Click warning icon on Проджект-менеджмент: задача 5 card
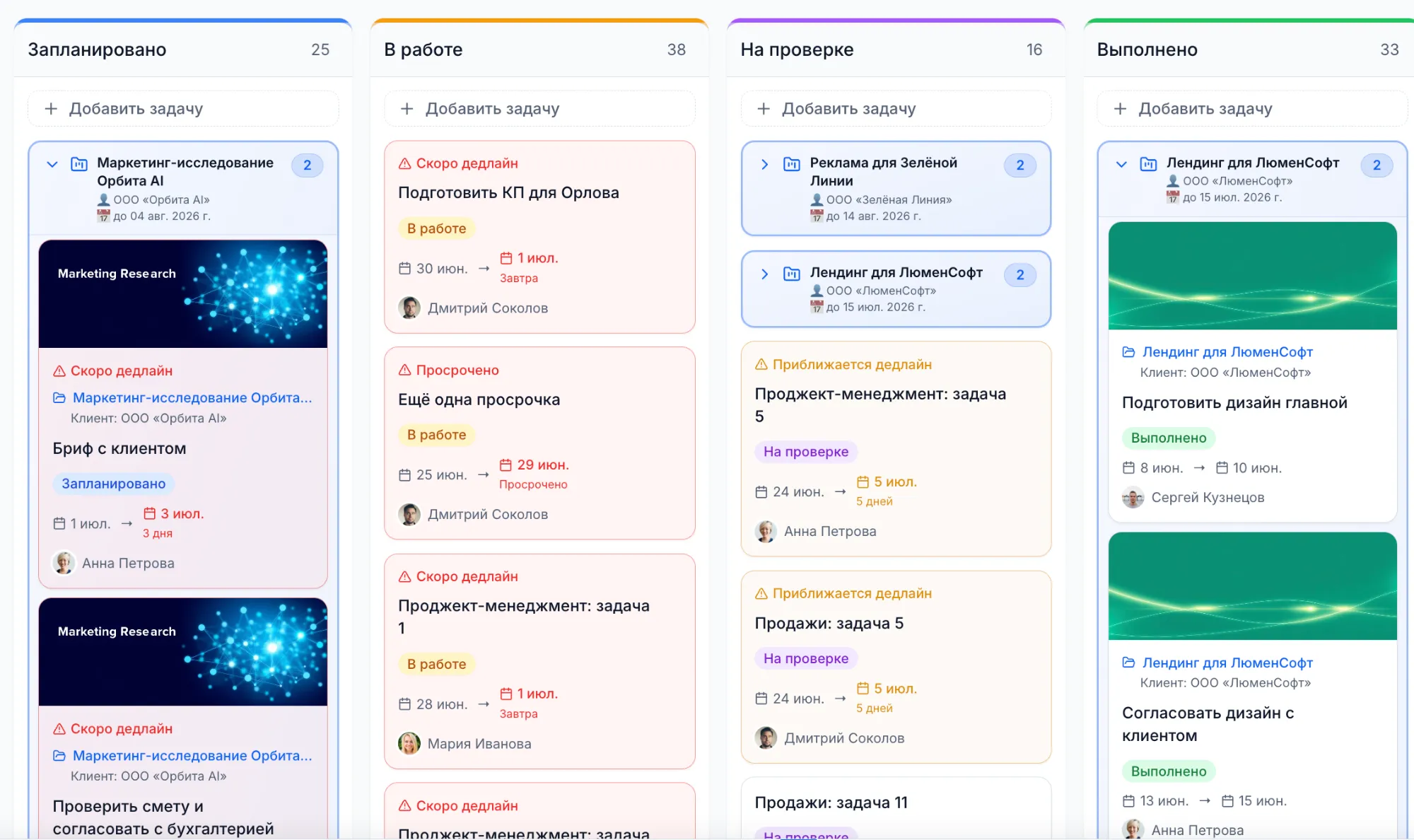This screenshot has width=1414, height=840. (761, 364)
